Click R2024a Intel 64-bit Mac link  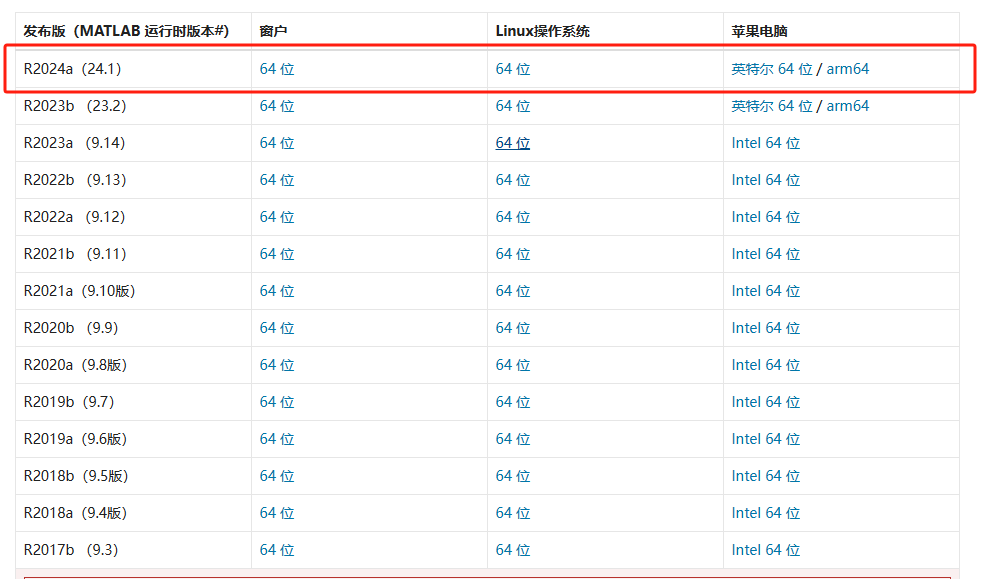click(772, 69)
